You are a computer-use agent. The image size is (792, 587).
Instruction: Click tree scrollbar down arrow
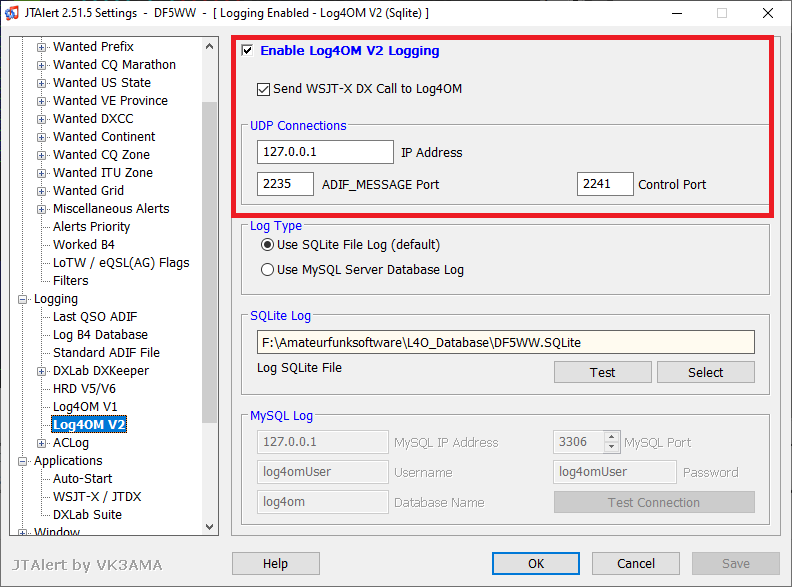210,526
